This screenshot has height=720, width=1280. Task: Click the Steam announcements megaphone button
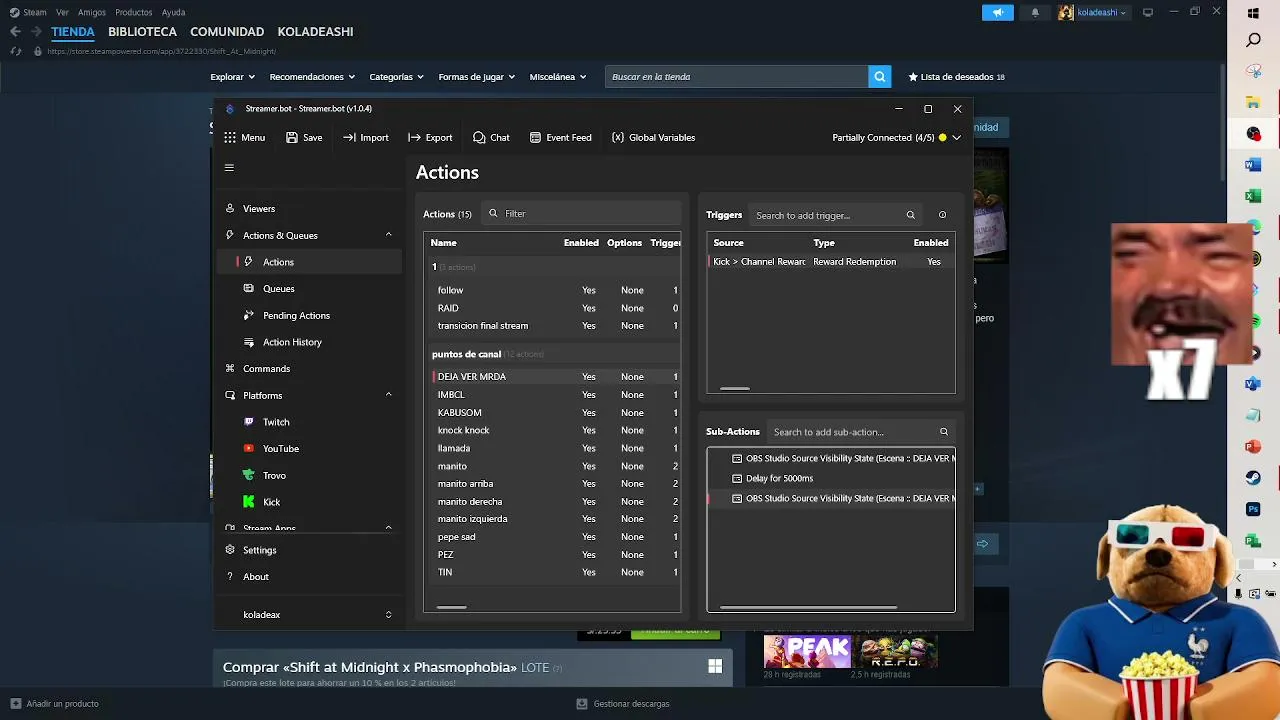pyautogui.click(x=997, y=13)
